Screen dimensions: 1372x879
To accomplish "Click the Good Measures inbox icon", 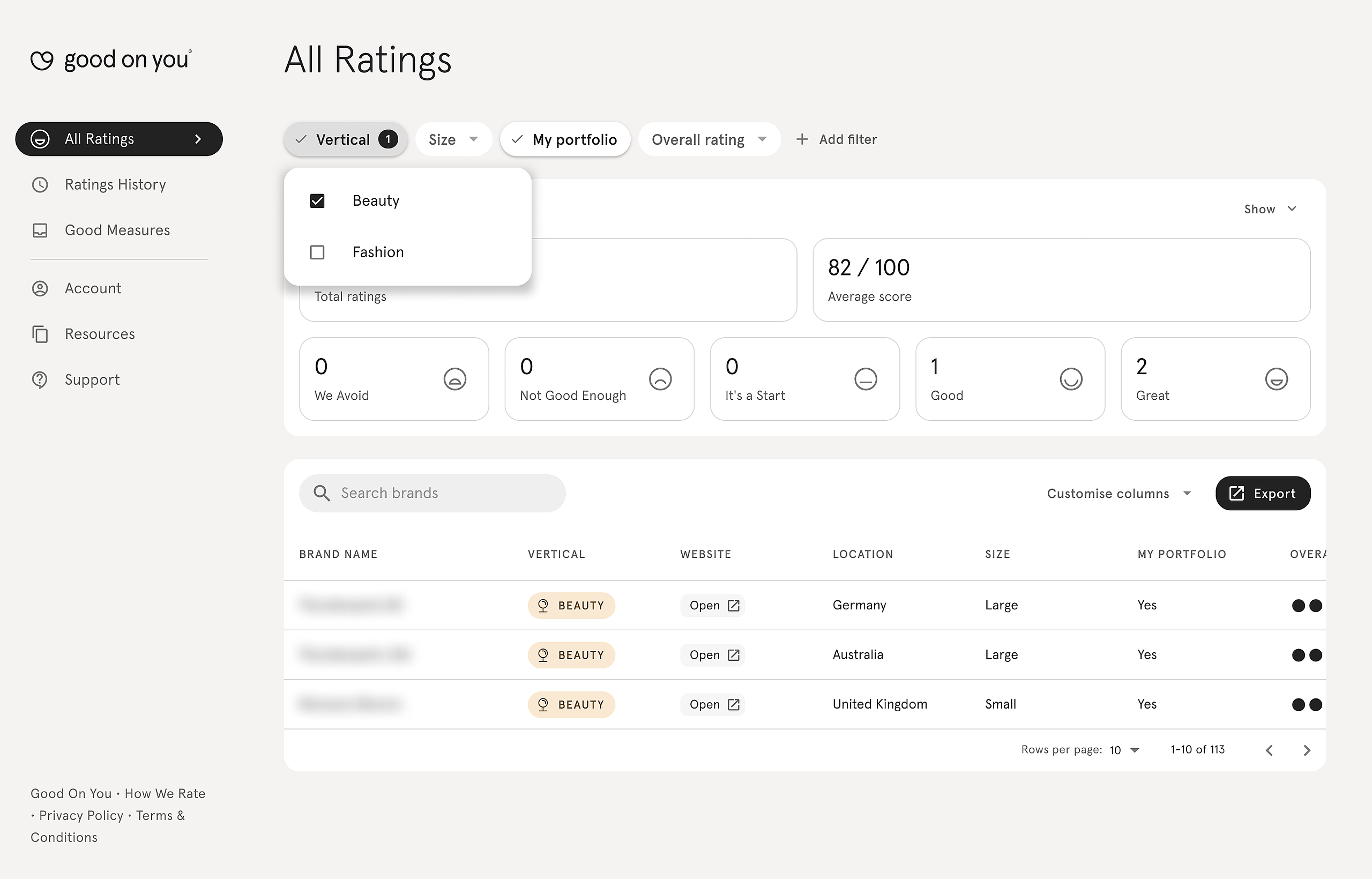I will (40, 230).
